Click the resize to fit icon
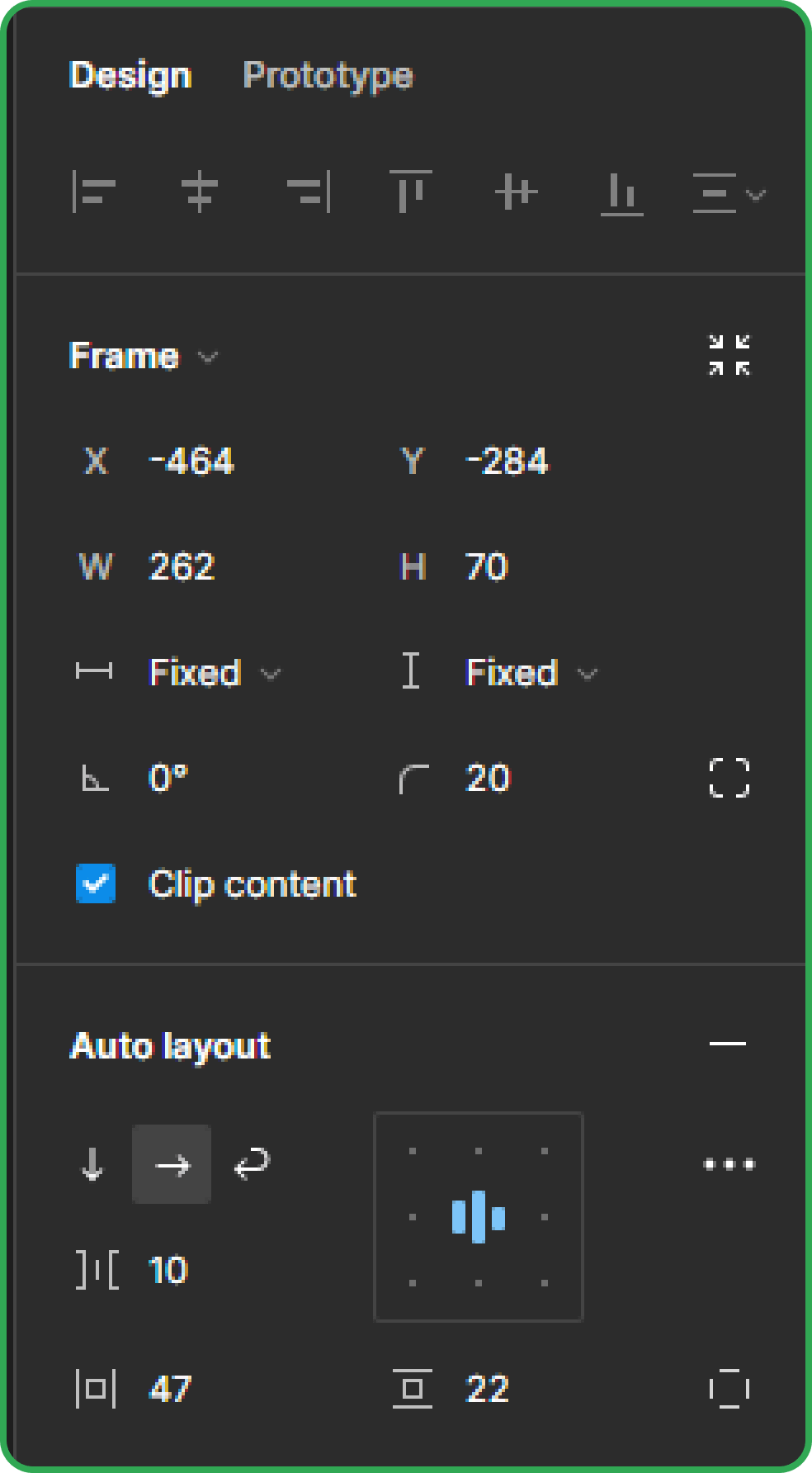This screenshot has height=1473, width=812. tap(729, 355)
